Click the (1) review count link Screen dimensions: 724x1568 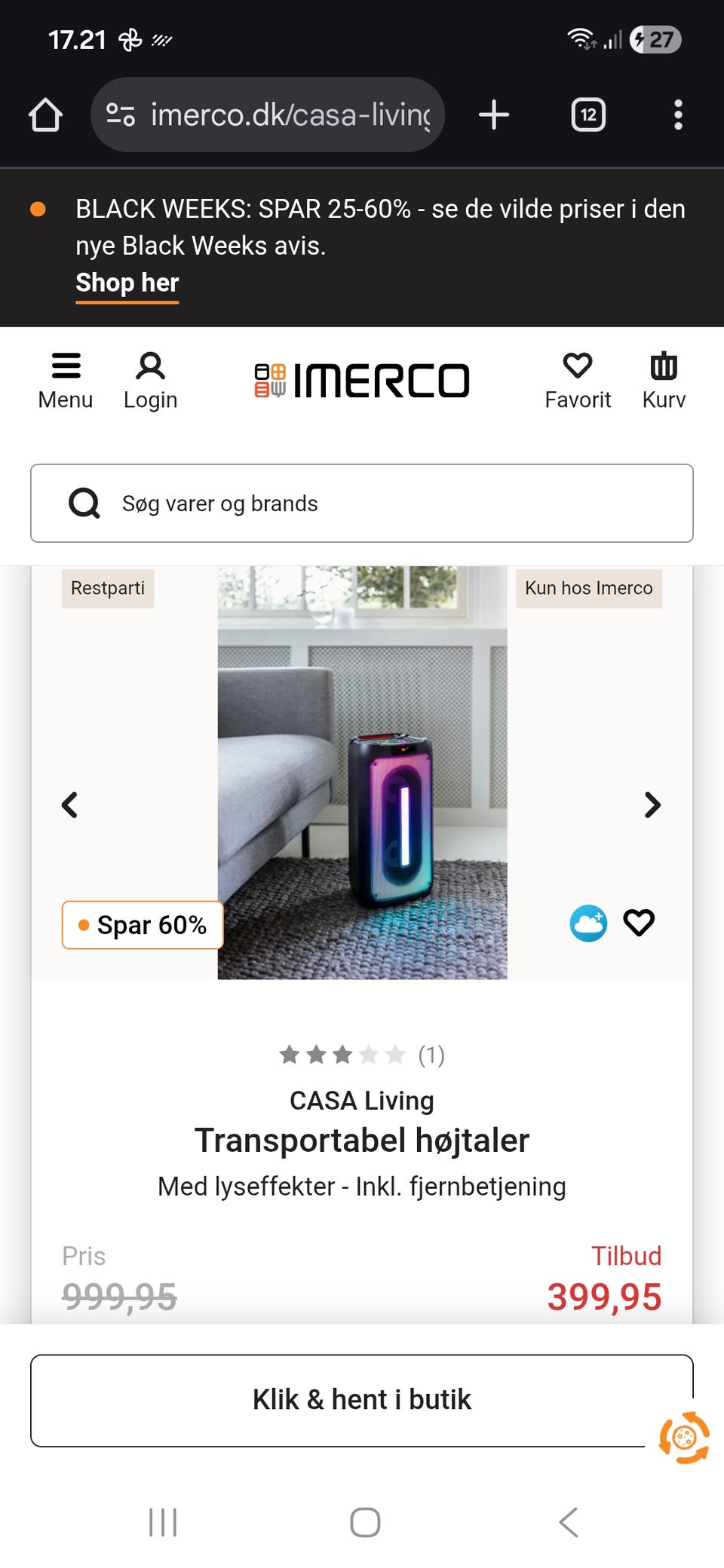[x=431, y=1055]
